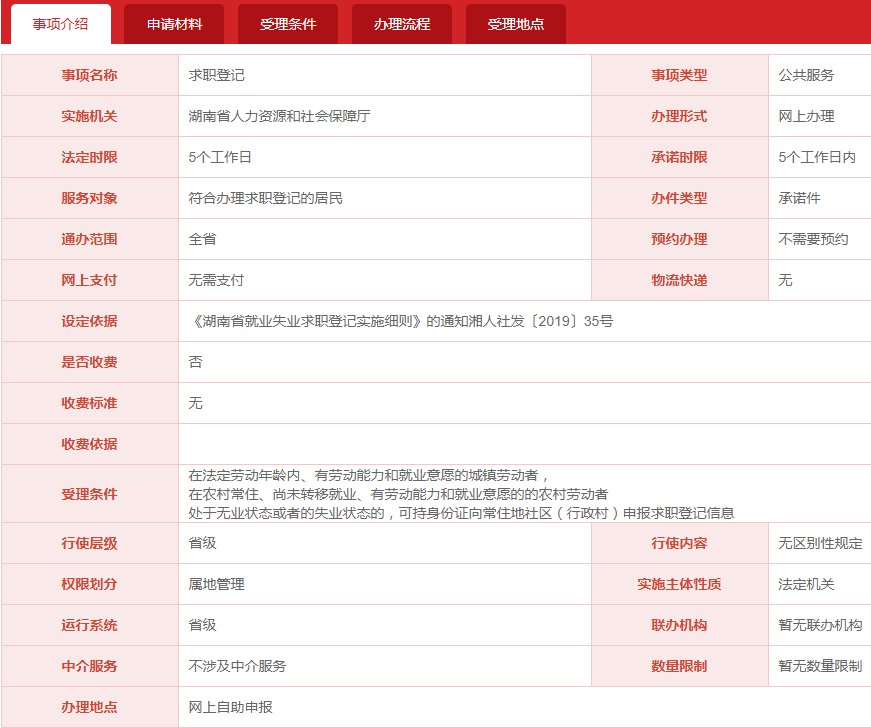Image resolution: width=871 pixels, height=728 pixels.
Task: Click the 公共服务 value cell
Action: coord(806,75)
